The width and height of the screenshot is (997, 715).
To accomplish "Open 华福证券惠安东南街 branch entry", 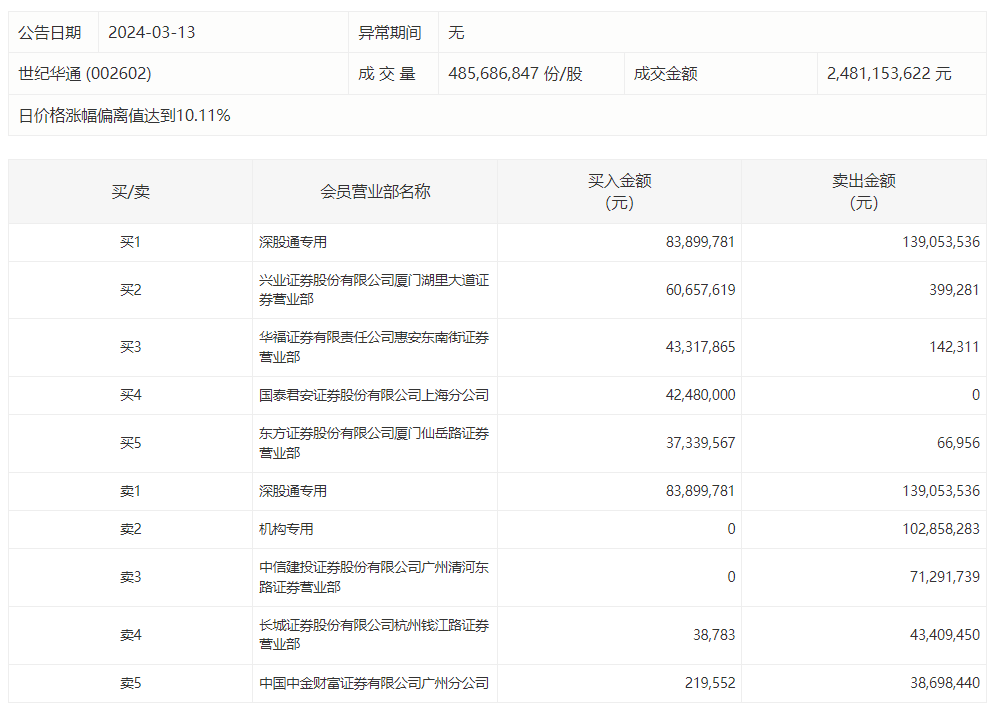I will tap(373, 348).
